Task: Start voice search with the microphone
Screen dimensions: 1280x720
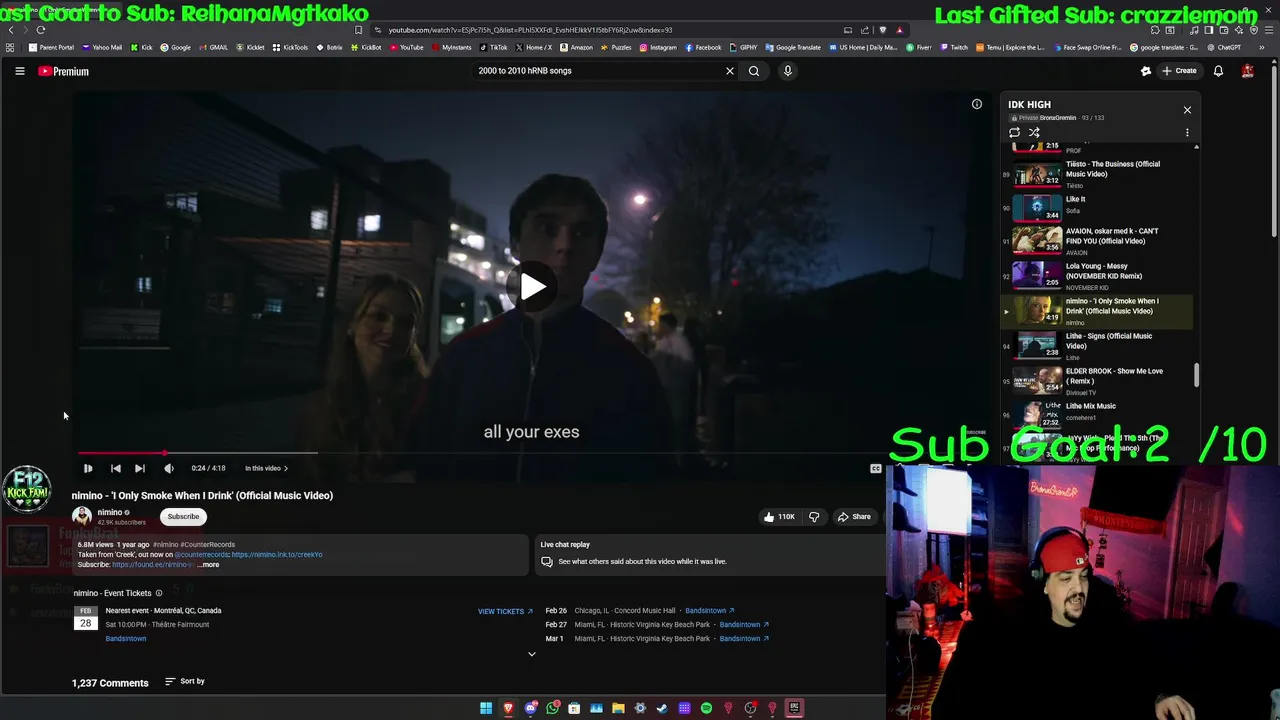Action: 788,71
